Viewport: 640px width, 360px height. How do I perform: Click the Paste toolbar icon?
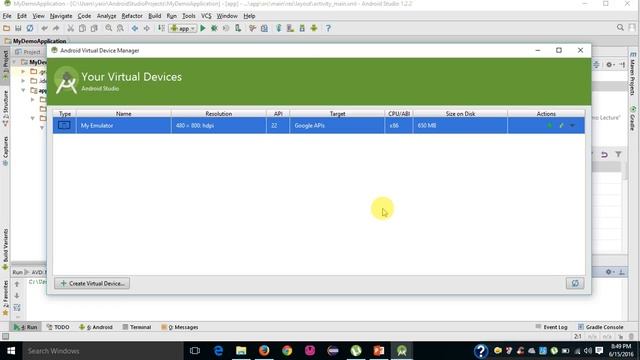(x=94, y=28)
